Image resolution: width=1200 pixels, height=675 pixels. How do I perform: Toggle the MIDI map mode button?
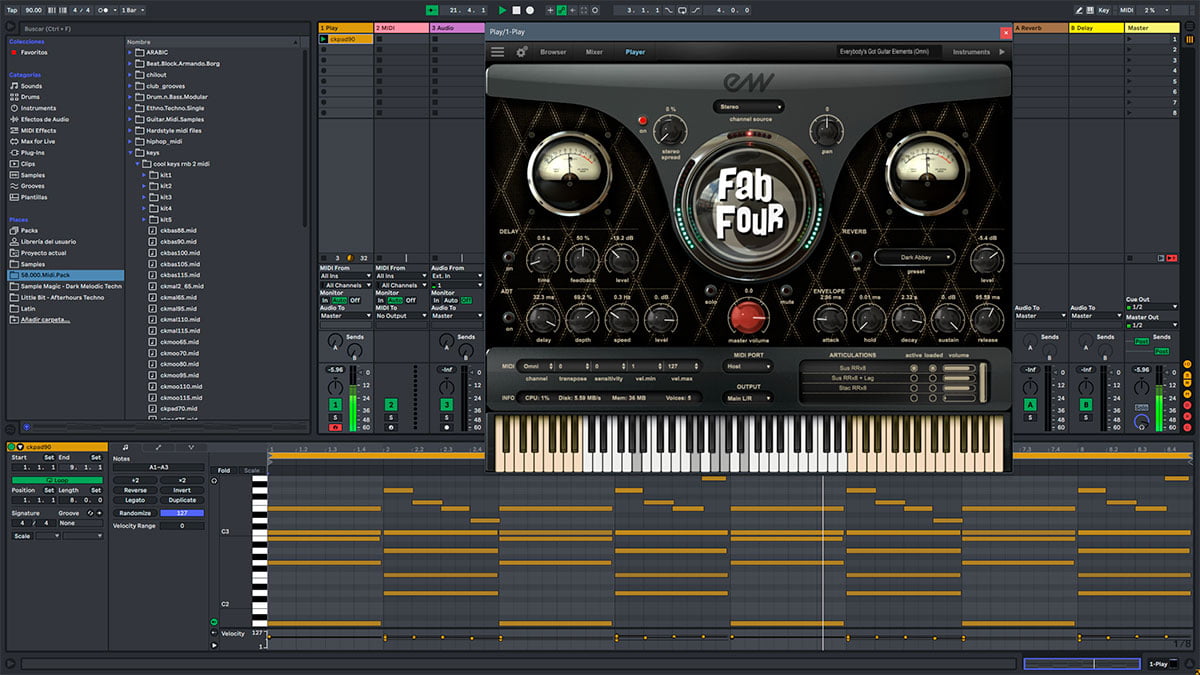(x=1127, y=9)
